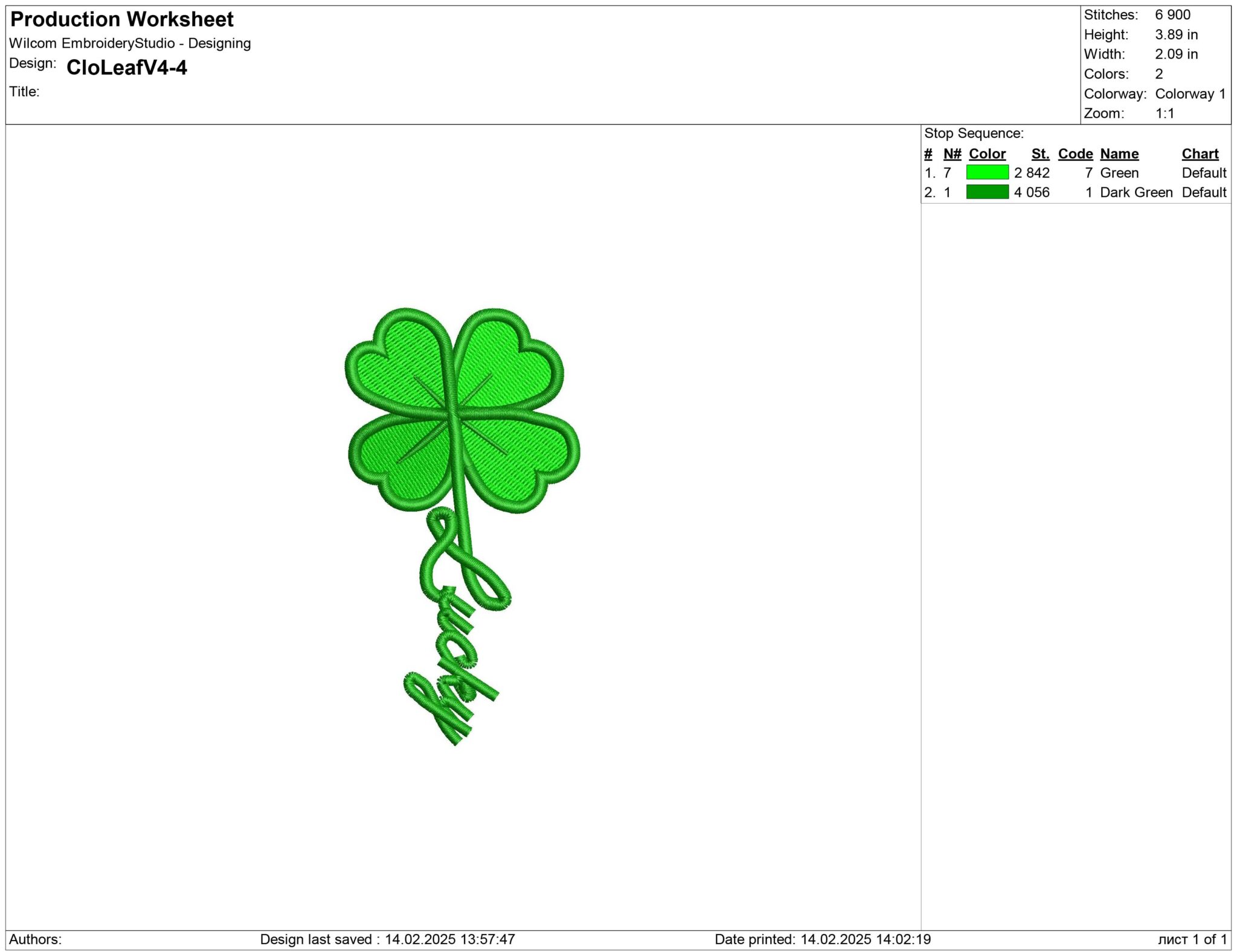Click the Dark Green color swatch in row 2
The width and height of the screenshot is (1237, 952).
pos(988,192)
